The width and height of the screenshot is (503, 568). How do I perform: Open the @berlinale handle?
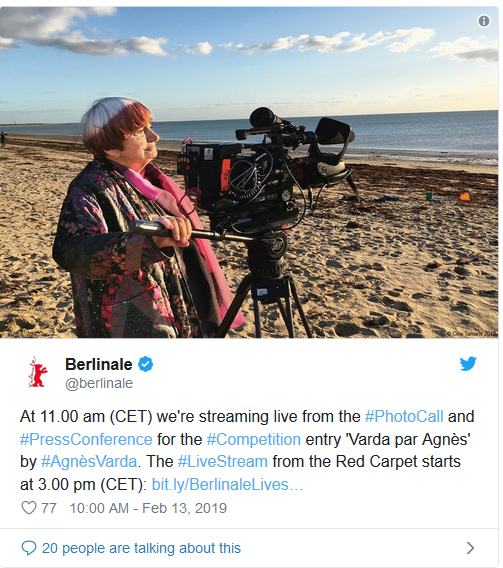tap(99, 383)
